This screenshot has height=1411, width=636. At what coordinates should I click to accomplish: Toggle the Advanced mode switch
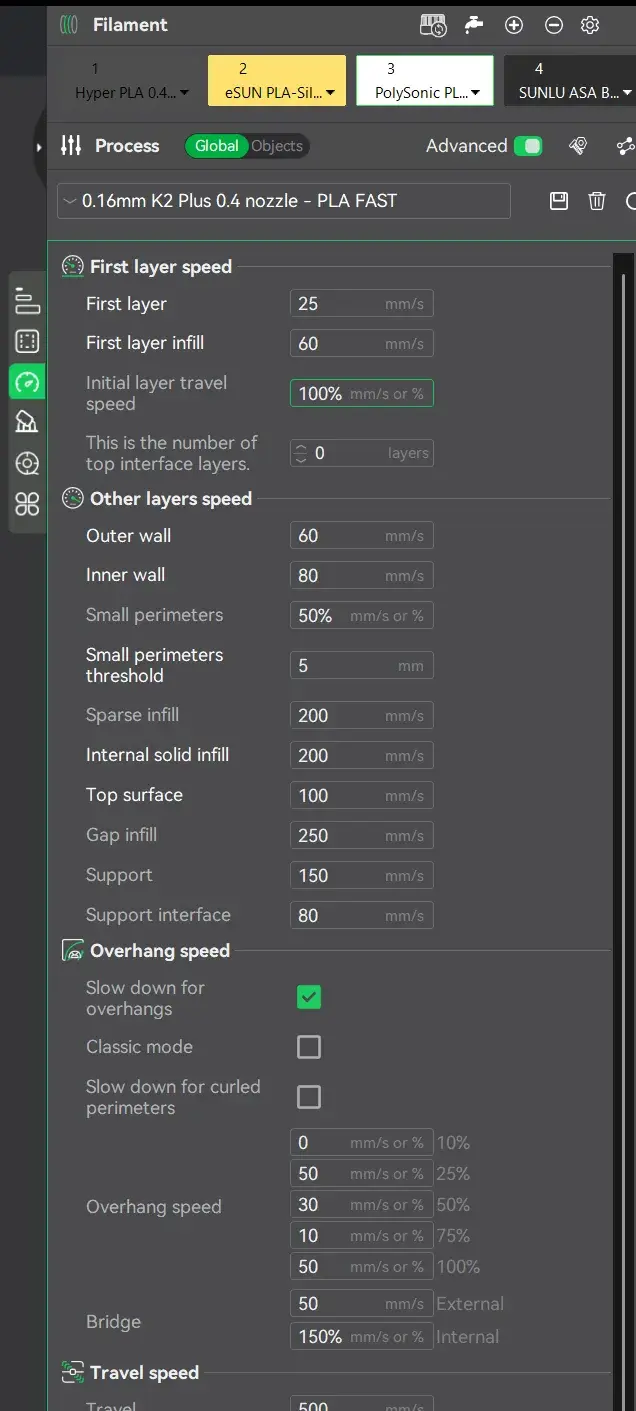pos(528,146)
